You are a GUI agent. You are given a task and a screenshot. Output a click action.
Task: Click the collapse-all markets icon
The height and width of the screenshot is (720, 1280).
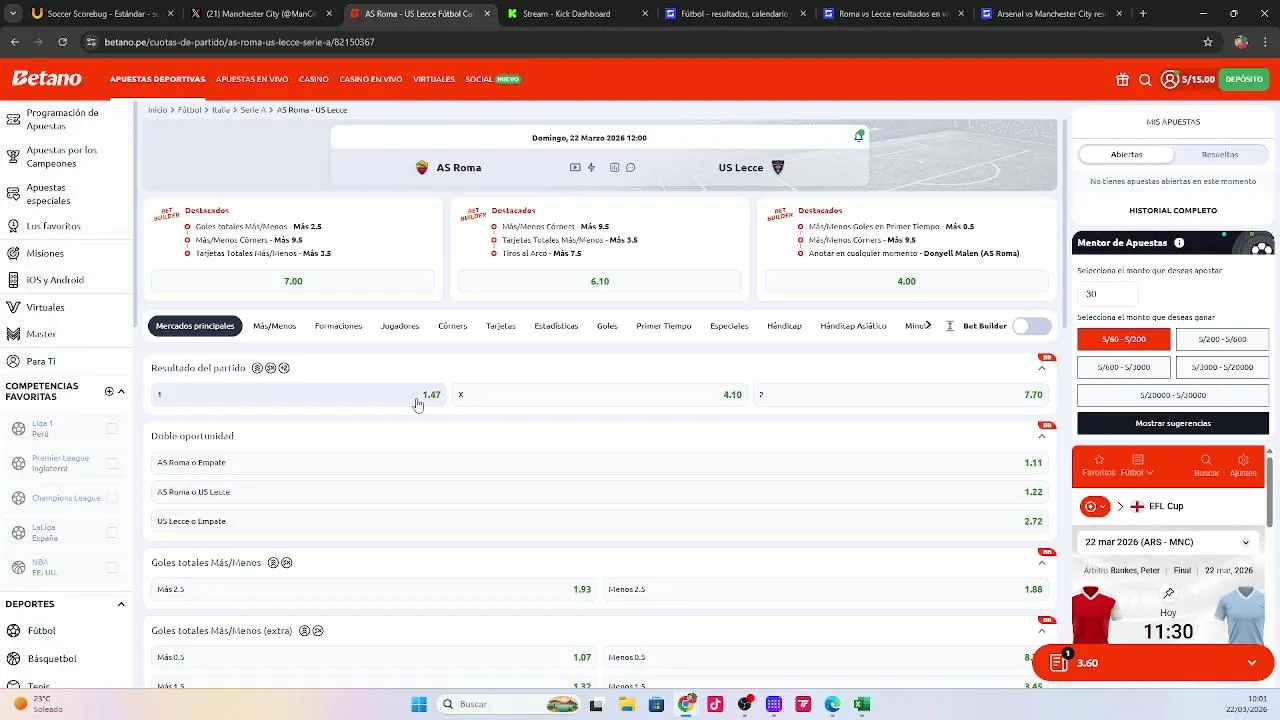click(x=949, y=326)
